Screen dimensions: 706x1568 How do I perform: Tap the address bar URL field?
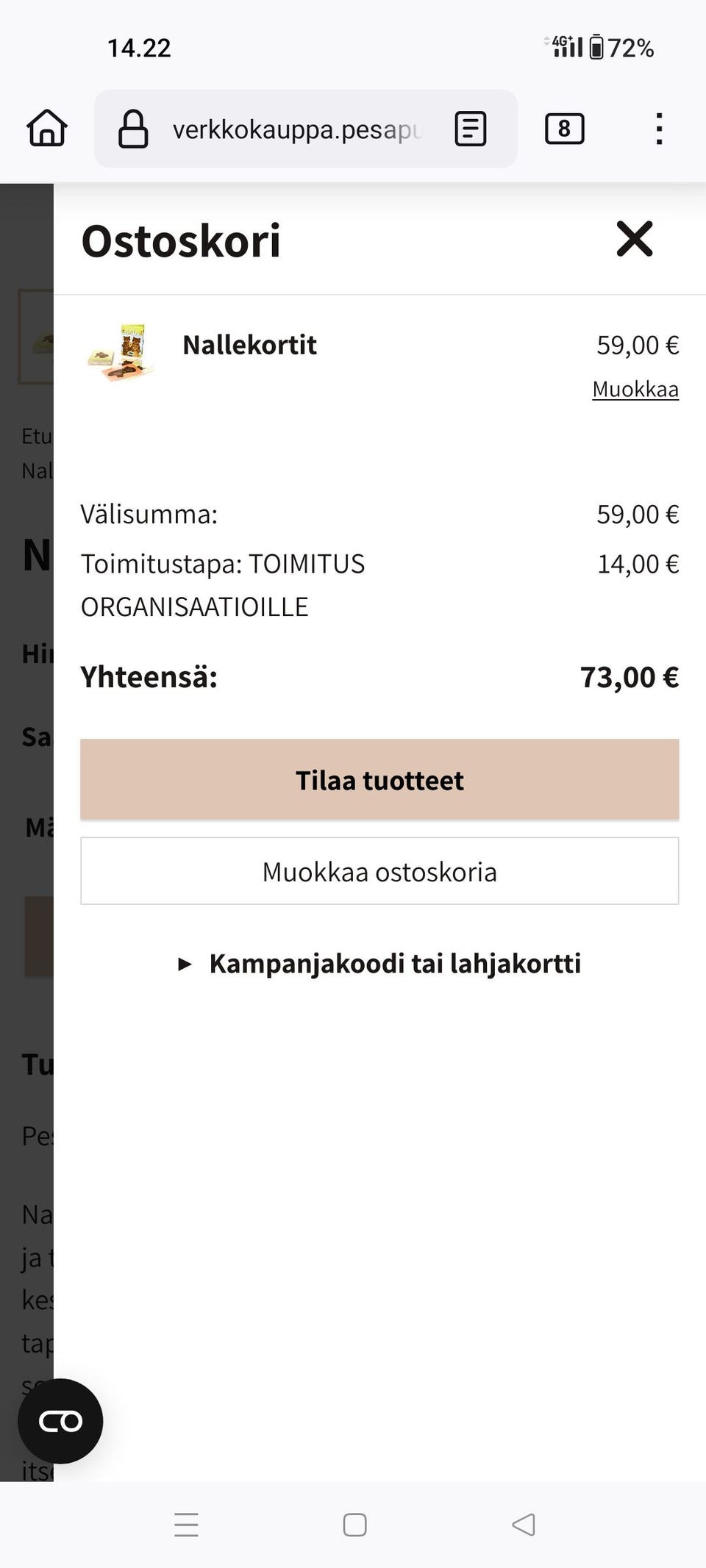294,129
